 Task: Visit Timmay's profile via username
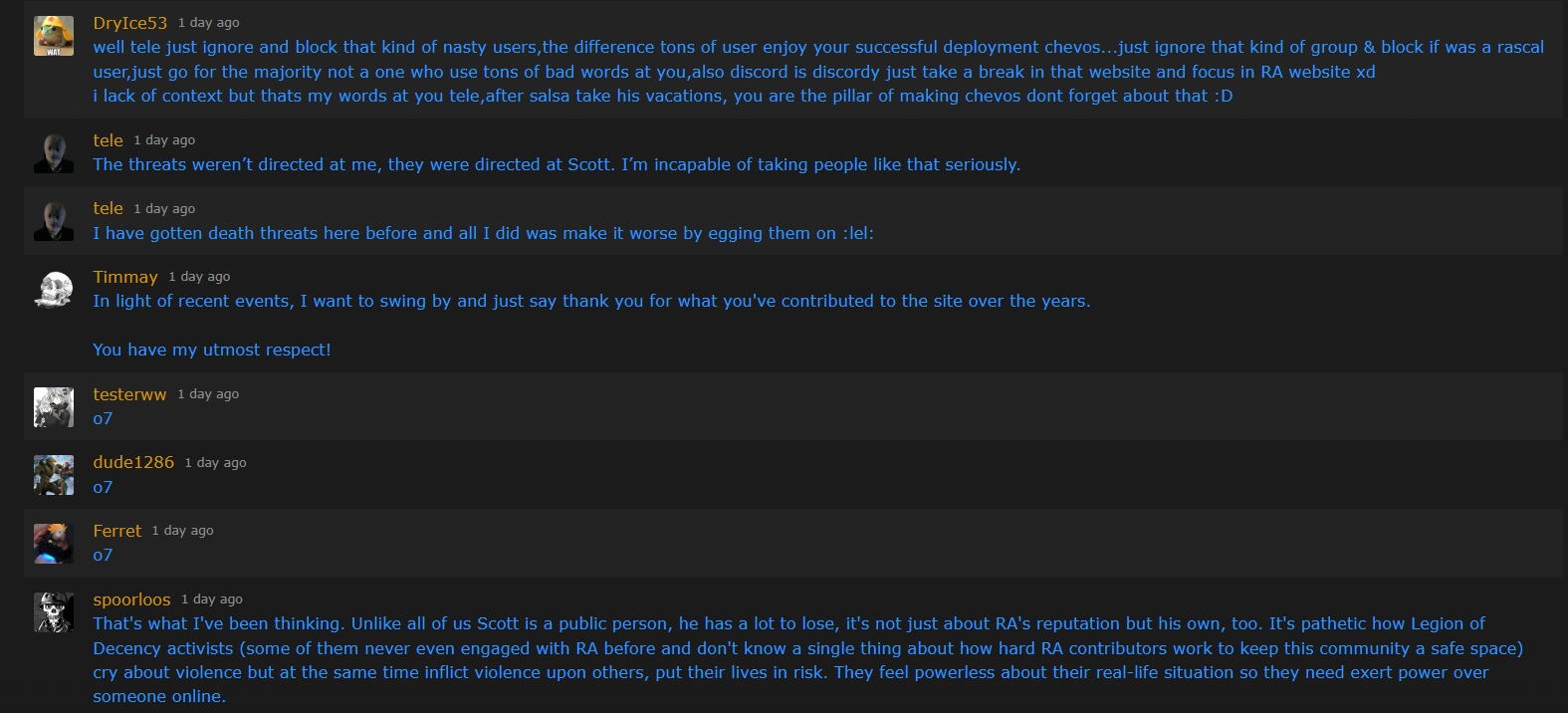point(125,277)
